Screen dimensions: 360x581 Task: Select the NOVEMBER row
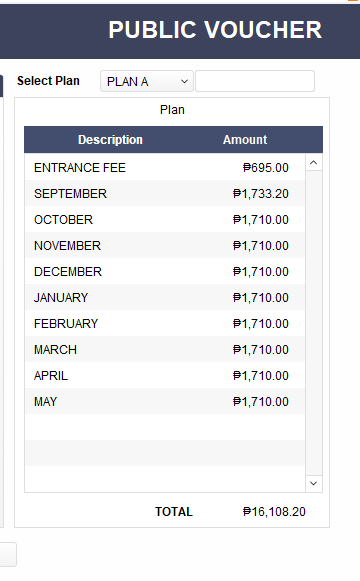pyautogui.click(x=165, y=245)
